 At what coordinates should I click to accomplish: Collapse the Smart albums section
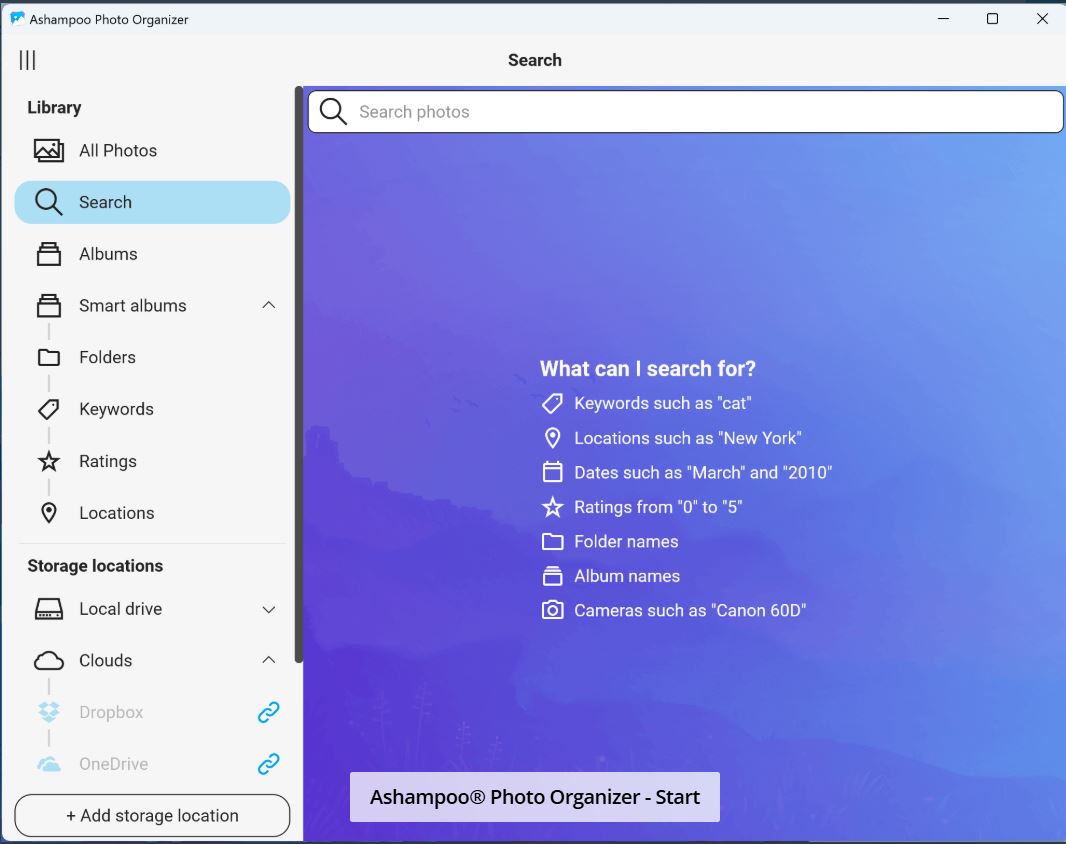pyautogui.click(x=268, y=305)
